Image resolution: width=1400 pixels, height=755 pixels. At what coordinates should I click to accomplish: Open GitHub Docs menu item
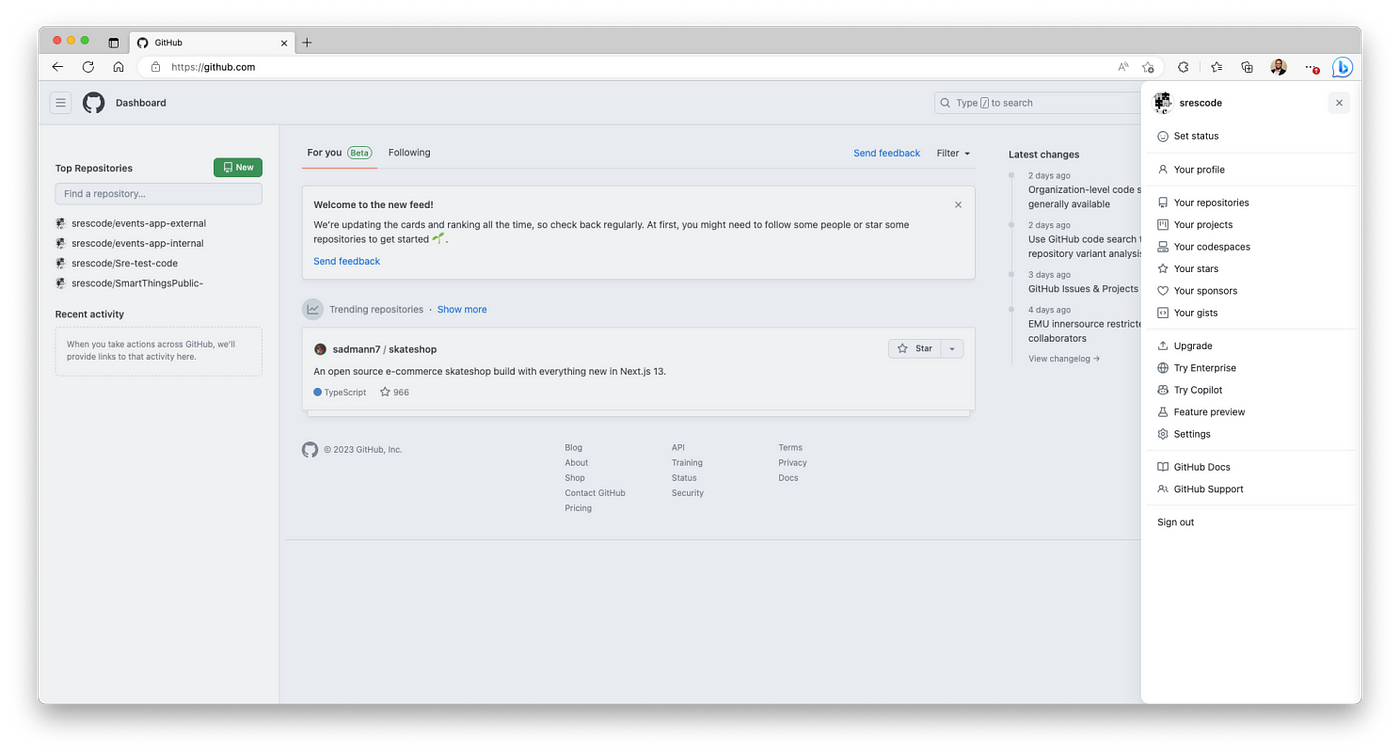point(1248,467)
